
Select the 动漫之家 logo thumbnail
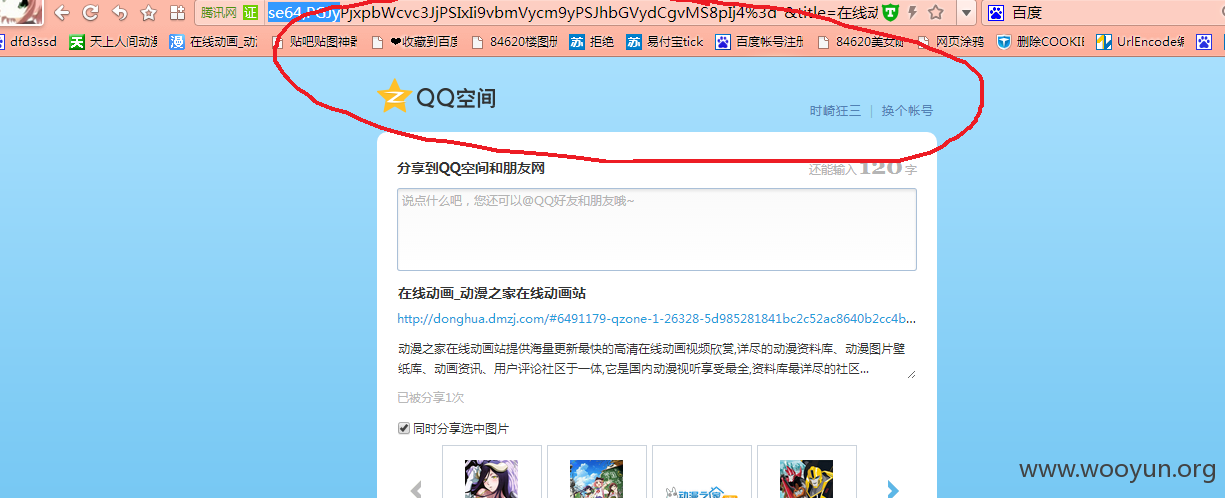click(x=702, y=472)
